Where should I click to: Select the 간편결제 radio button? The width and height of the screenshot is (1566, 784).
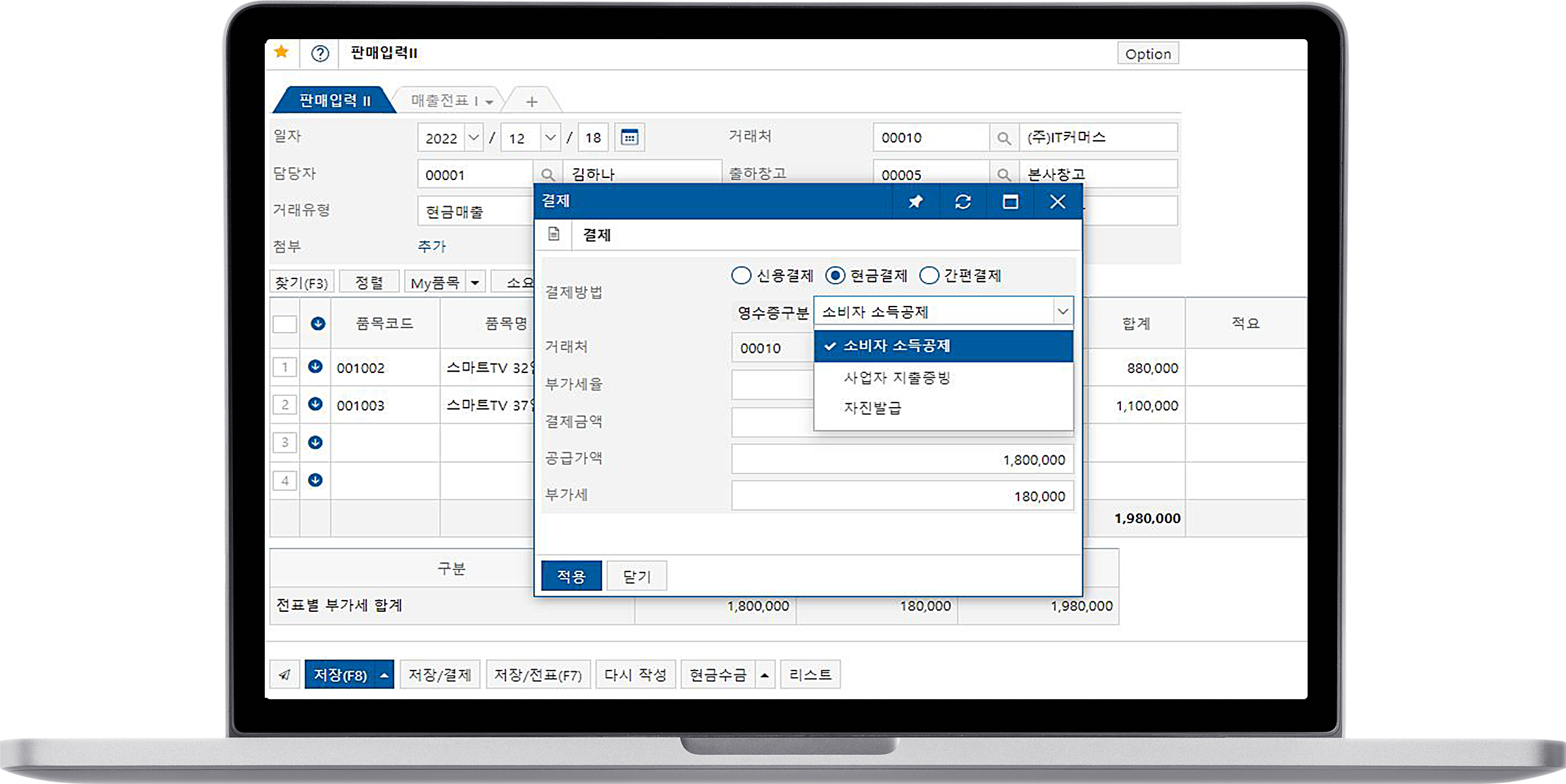[x=929, y=275]
